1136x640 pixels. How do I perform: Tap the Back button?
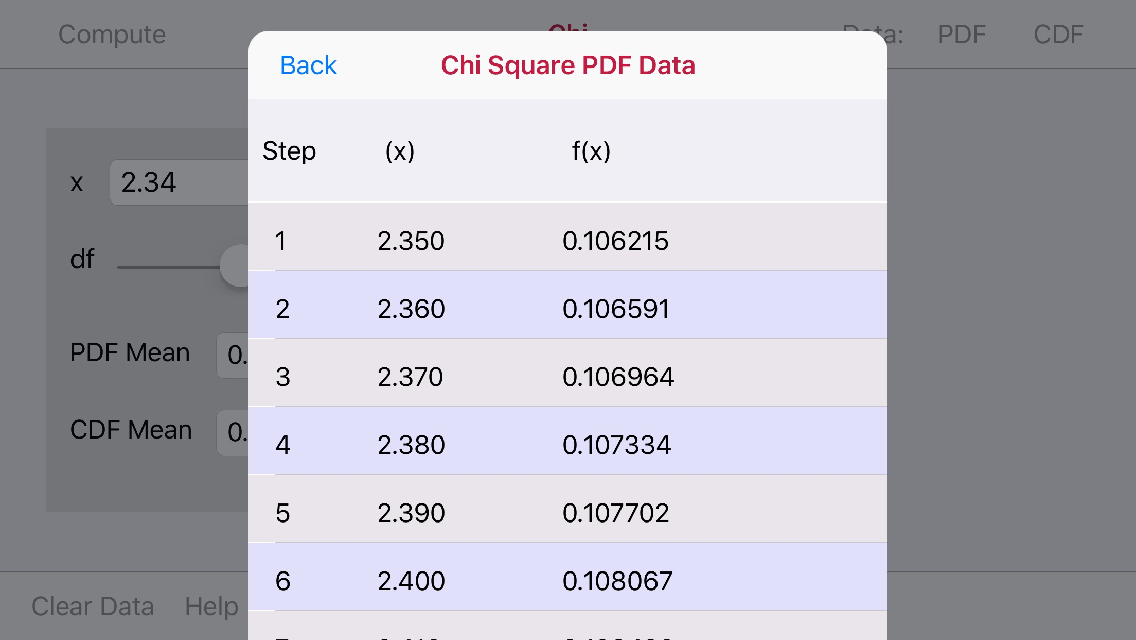308,65
